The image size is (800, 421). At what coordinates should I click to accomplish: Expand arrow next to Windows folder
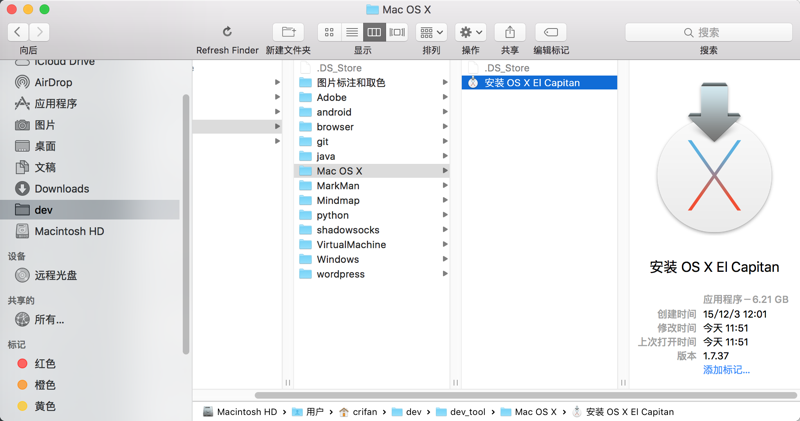click(x=445, y=259)
